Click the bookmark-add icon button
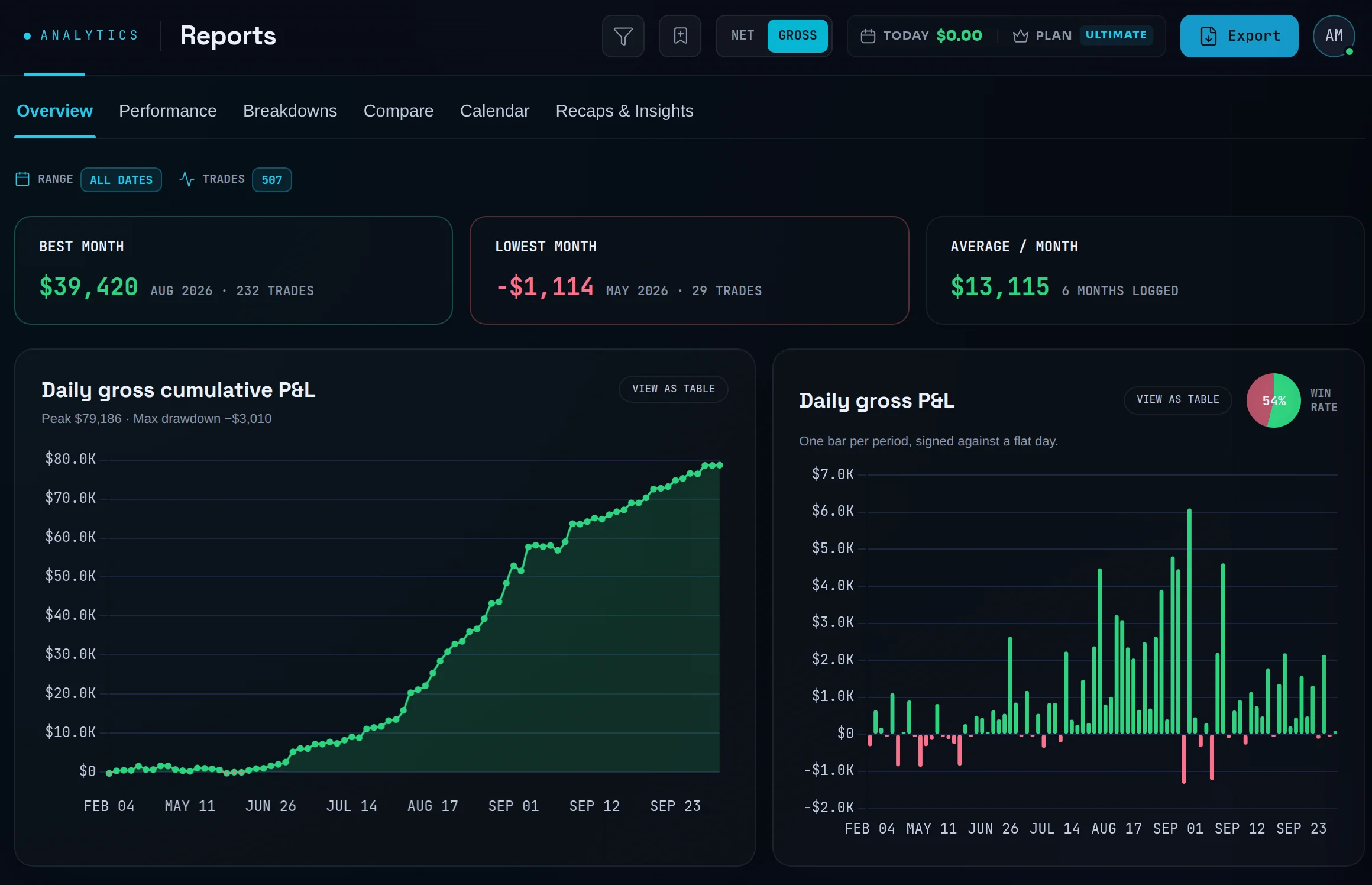Screen dimensions: 1372x885 point(680,36)
